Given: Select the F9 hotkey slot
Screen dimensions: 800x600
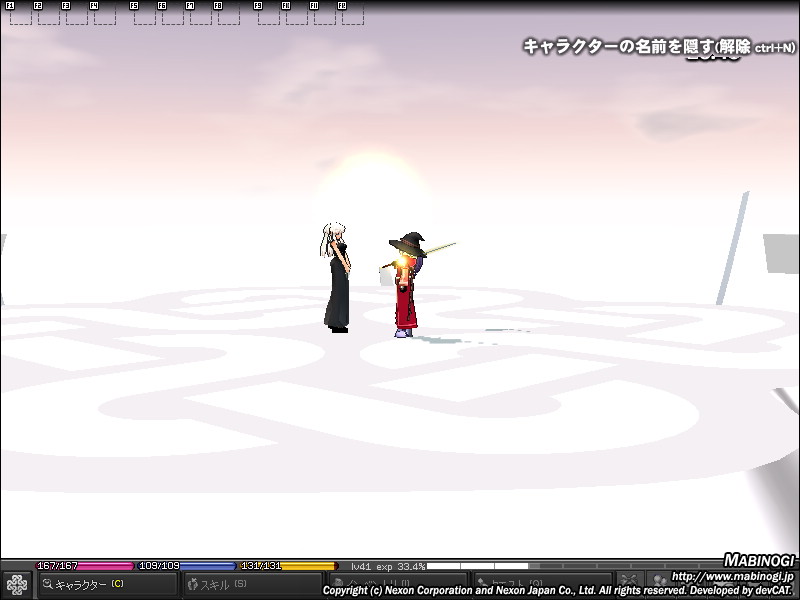Looking at the screenshot, I should pos(268,14).
